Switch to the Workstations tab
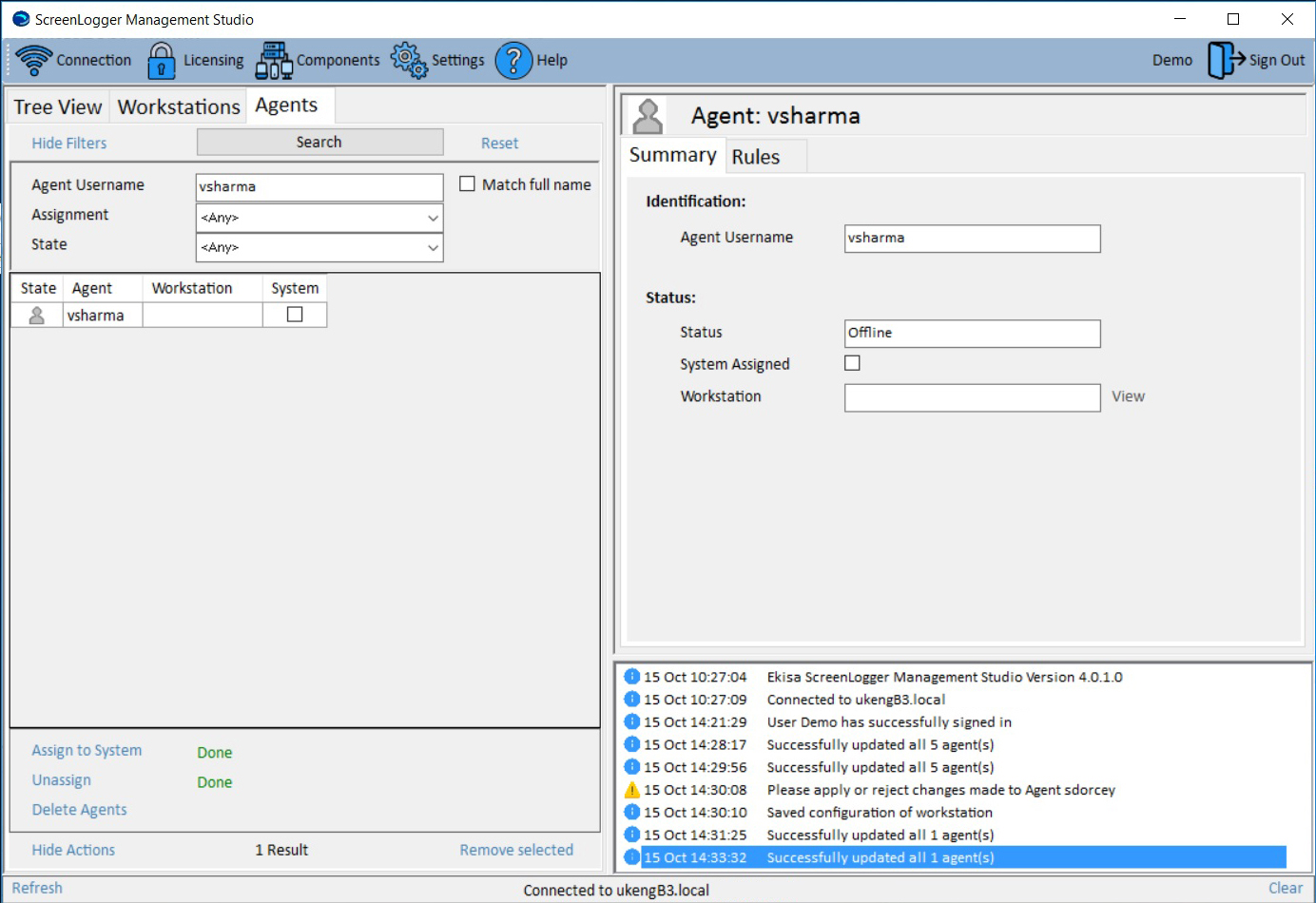 179,107
